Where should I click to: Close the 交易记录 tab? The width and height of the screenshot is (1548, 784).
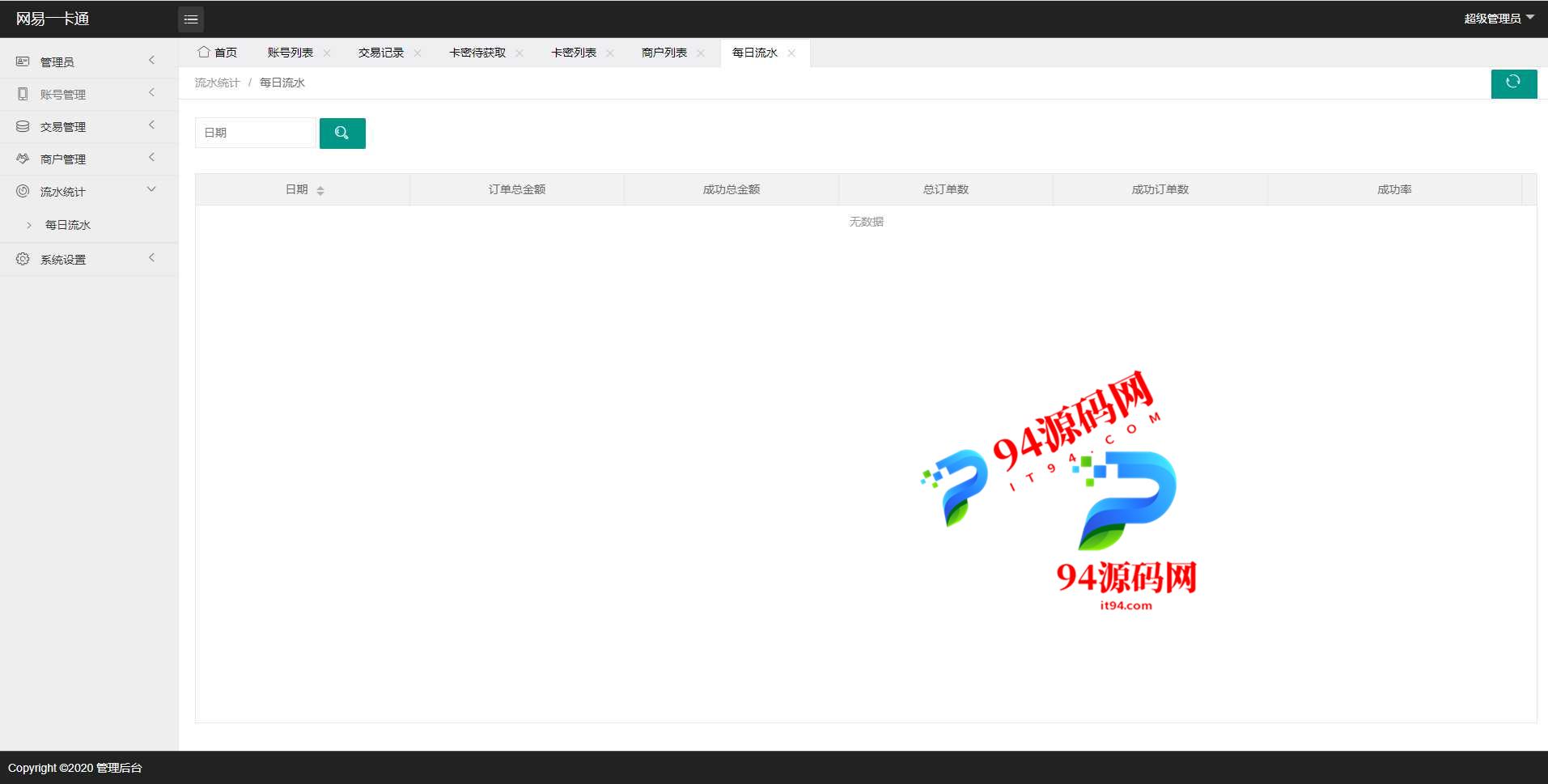click(418, 53)
